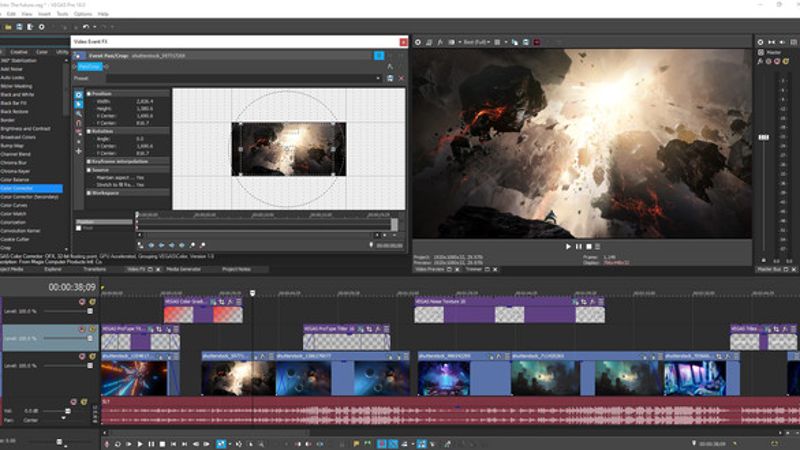The width and height of the screenshot is (800, 450).
Task: Open the Help menu
Action: 103,14
